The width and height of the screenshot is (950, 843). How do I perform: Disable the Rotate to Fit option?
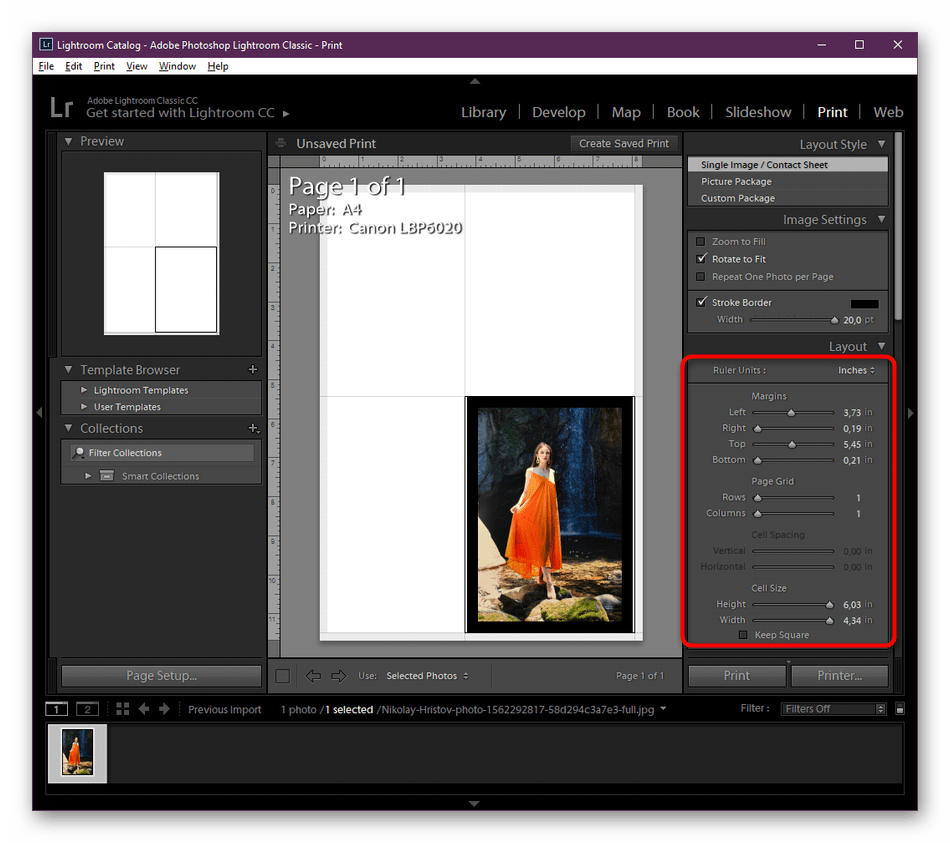700,258
